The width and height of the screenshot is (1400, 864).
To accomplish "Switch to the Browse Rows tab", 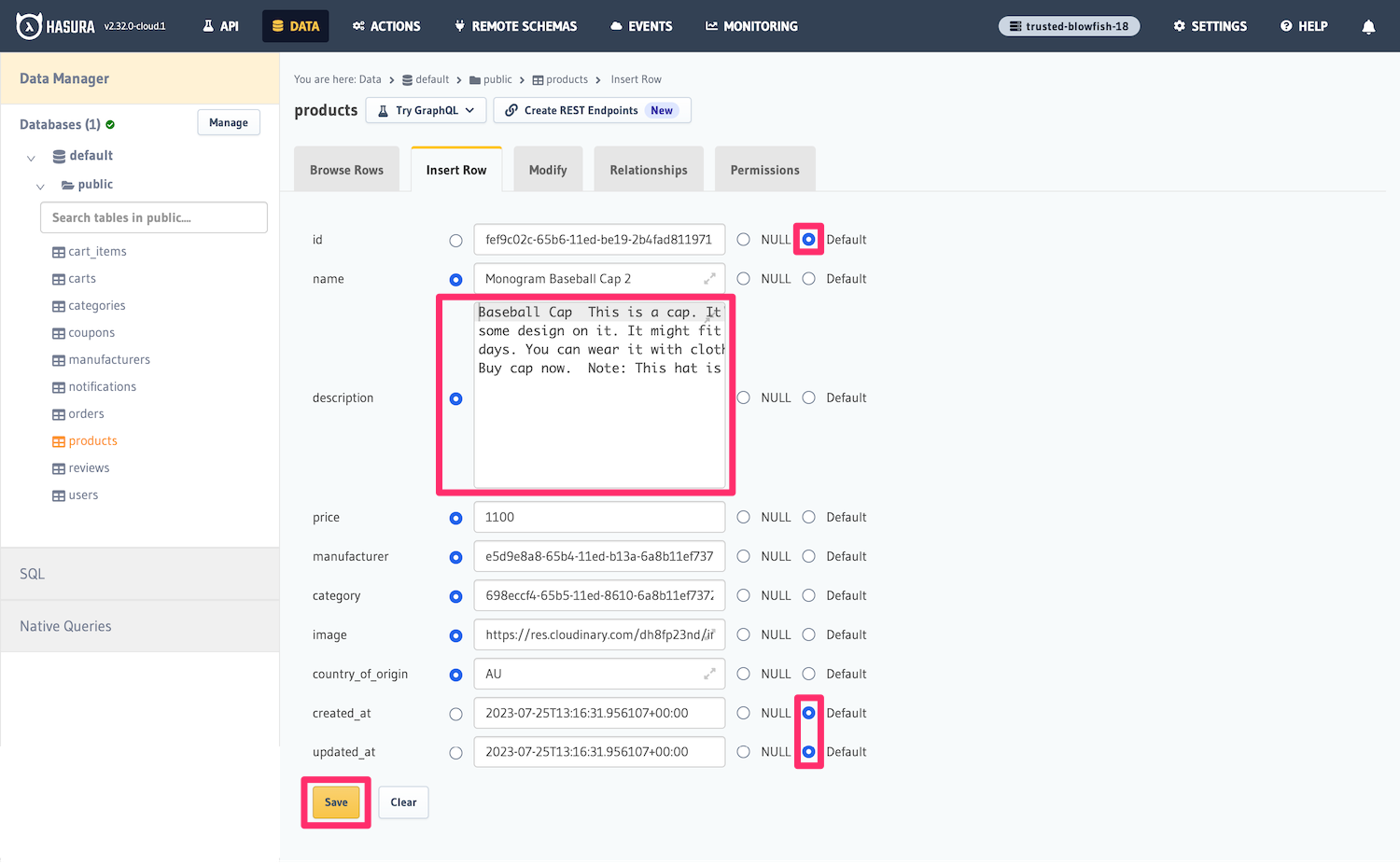I will [346, 170].
